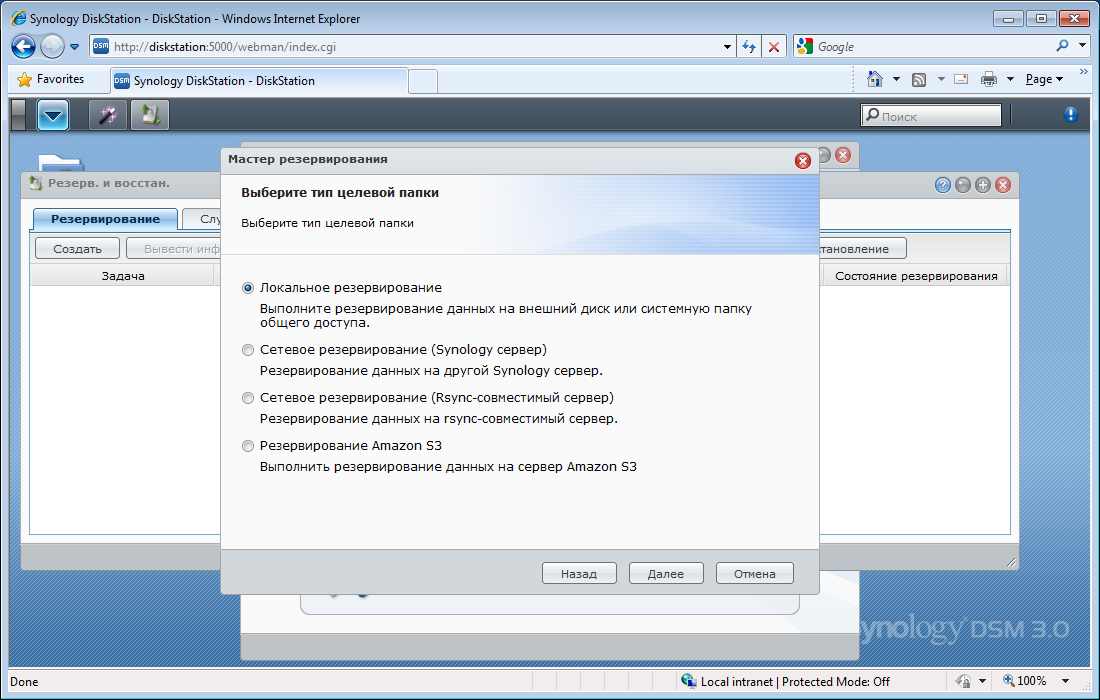The width and height of the screenshot is (1100, 700).
Task: Click the Назад button
Action: point(579,573)
